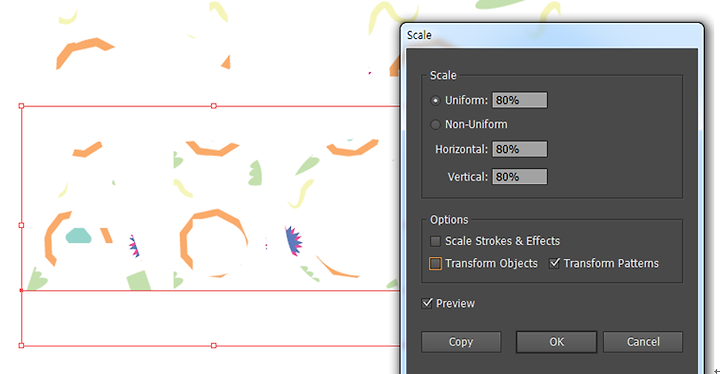Check the Transform Objects checkbox
This screenshot has width=720, height=374.
pyautogui.click(x=435, y=263)
